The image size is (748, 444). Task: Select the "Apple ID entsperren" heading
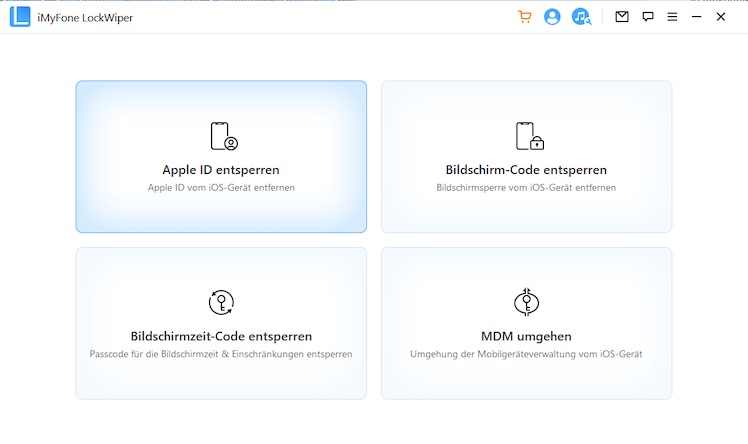[221, 170]
